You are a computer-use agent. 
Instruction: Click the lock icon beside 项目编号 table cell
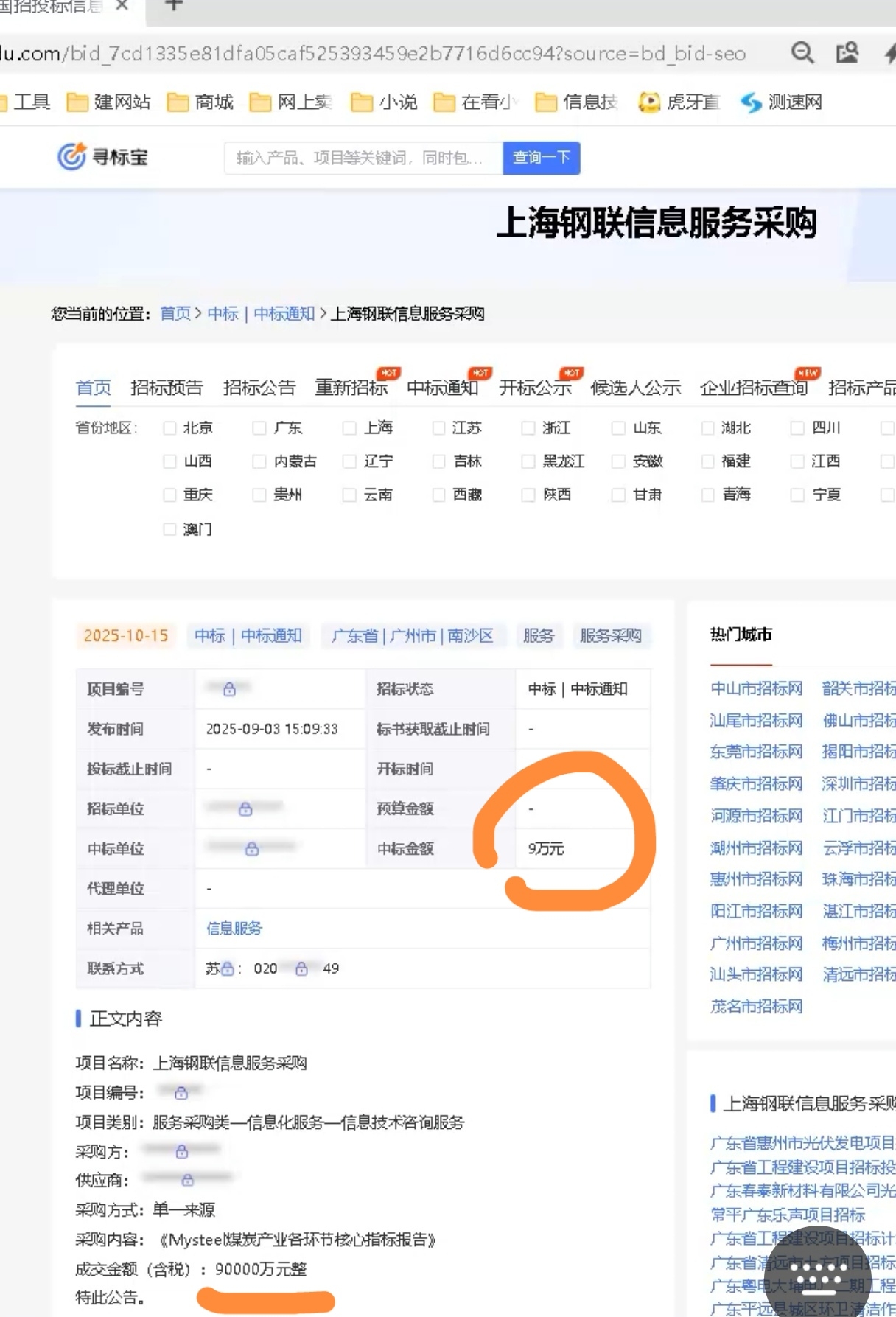(x=229, y=689)
